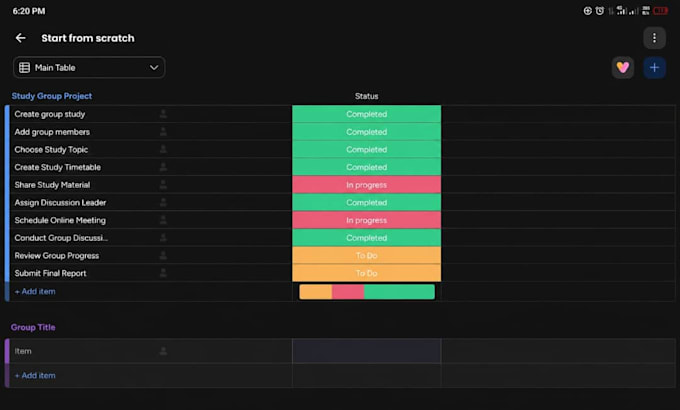Assign person to Conduct Group Discussi... row
680x410 pixels.
163,238
